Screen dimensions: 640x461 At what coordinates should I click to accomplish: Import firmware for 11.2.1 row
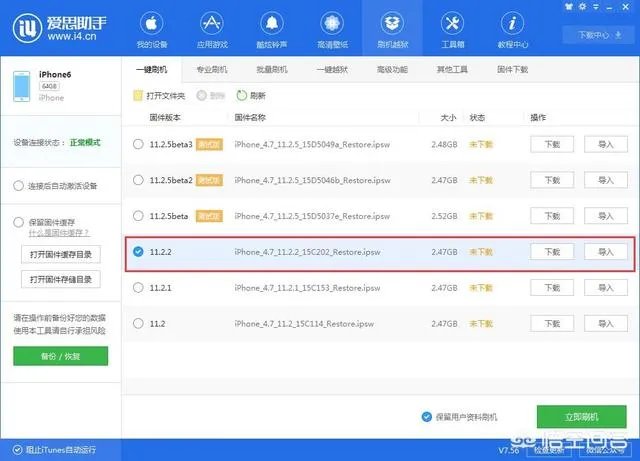(606, 287)
